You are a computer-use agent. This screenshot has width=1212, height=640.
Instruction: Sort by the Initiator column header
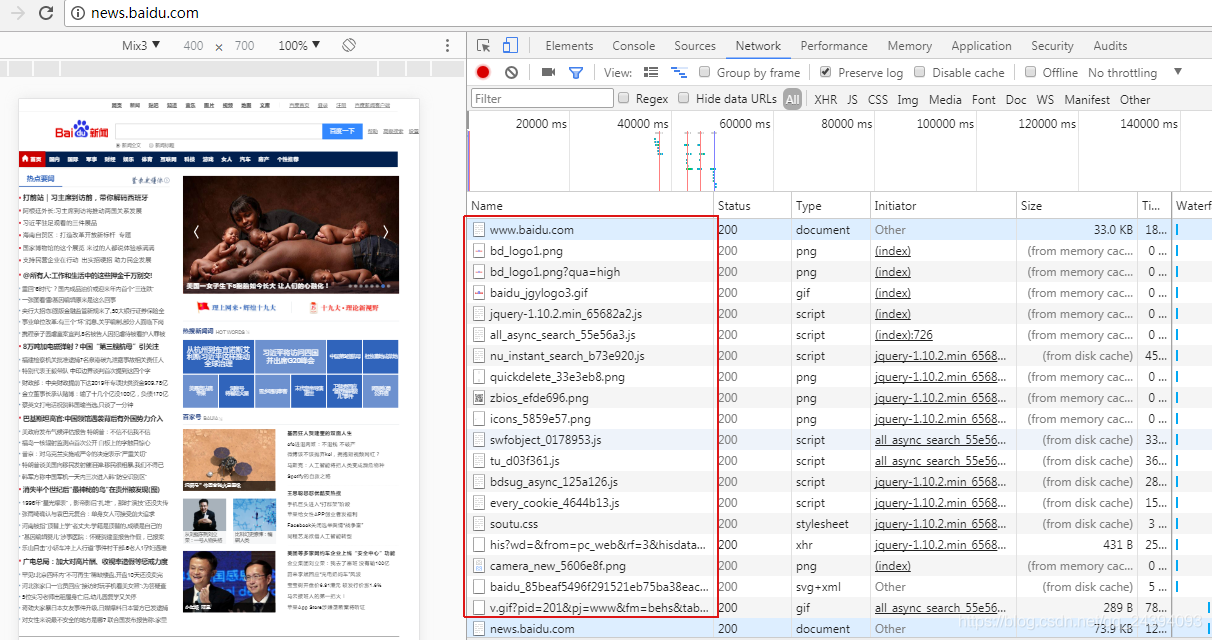pos(945,205)
